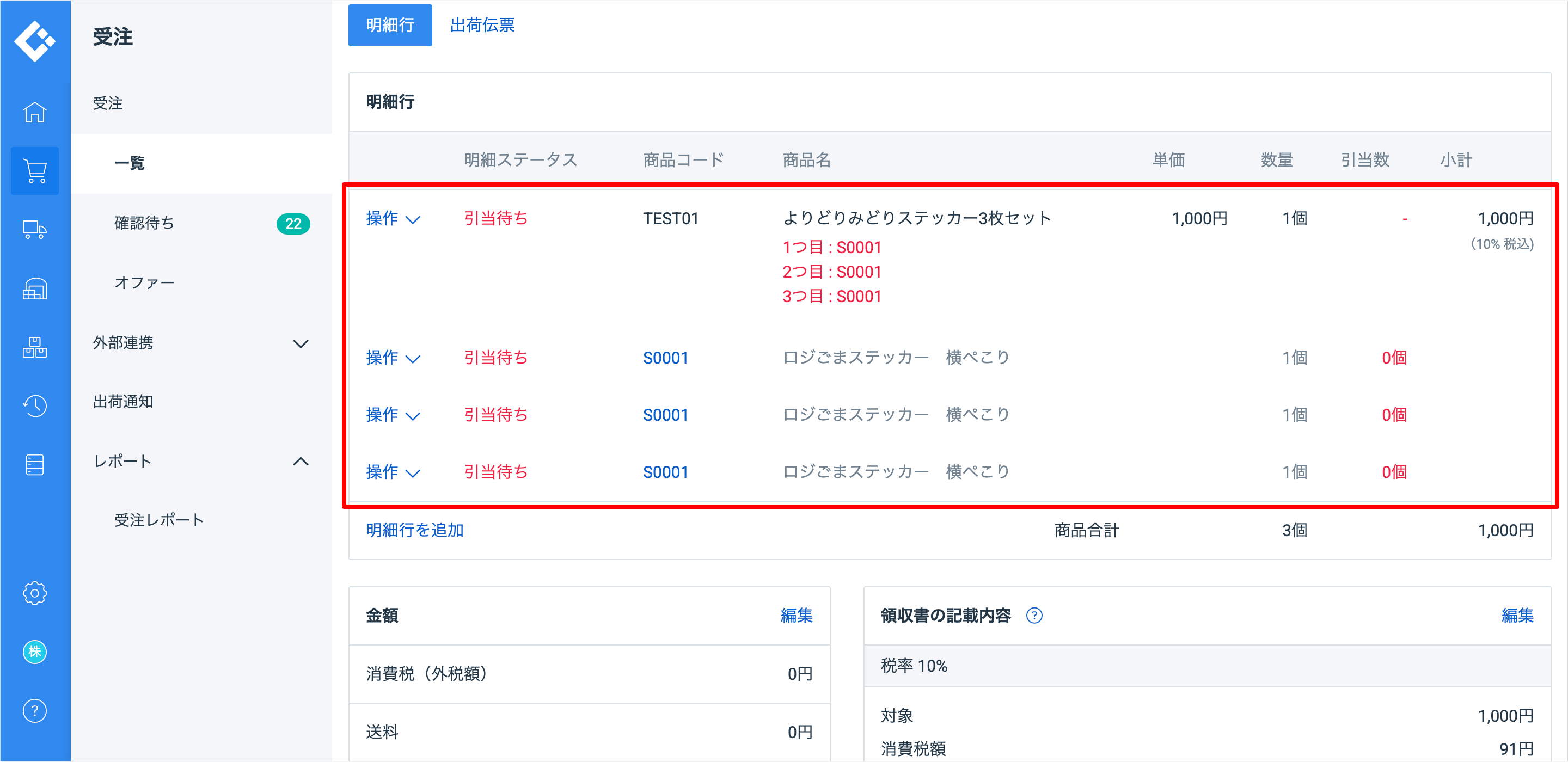
Task: Open the first S0001 product code link
Action: (x=665, y=358)
